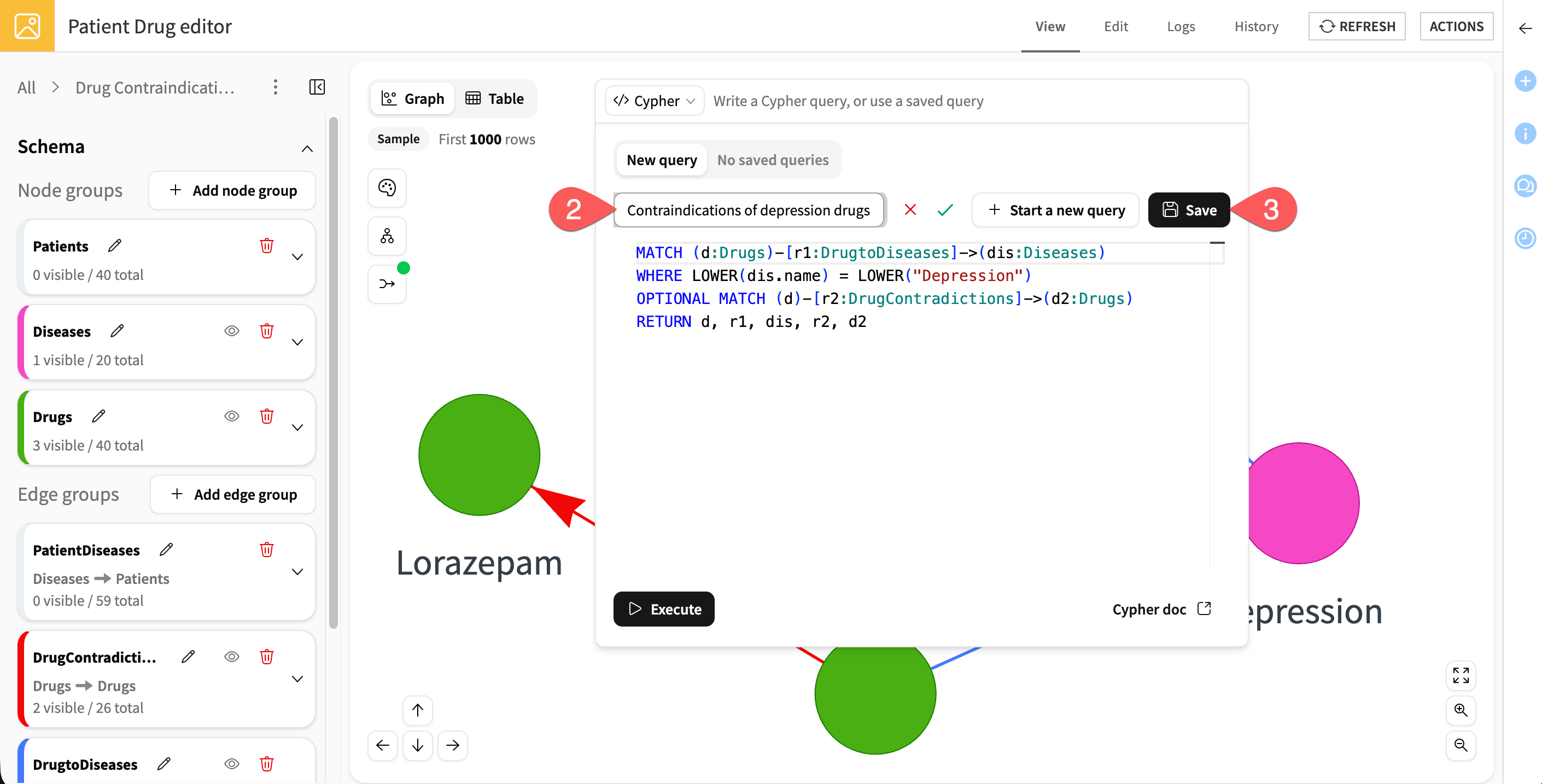Confirm query name with green checkmark
This screenshot has width=1542, height=784.
[945, 210]
